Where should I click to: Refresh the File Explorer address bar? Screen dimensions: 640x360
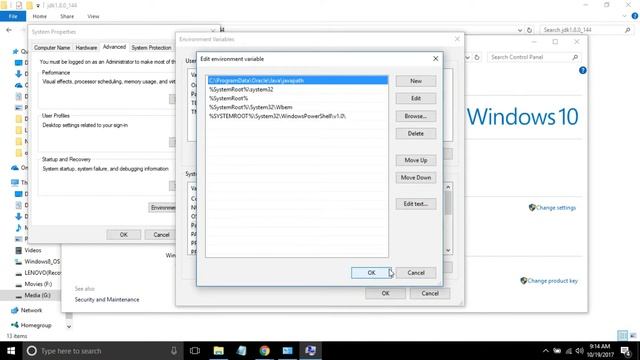[529, 30]
